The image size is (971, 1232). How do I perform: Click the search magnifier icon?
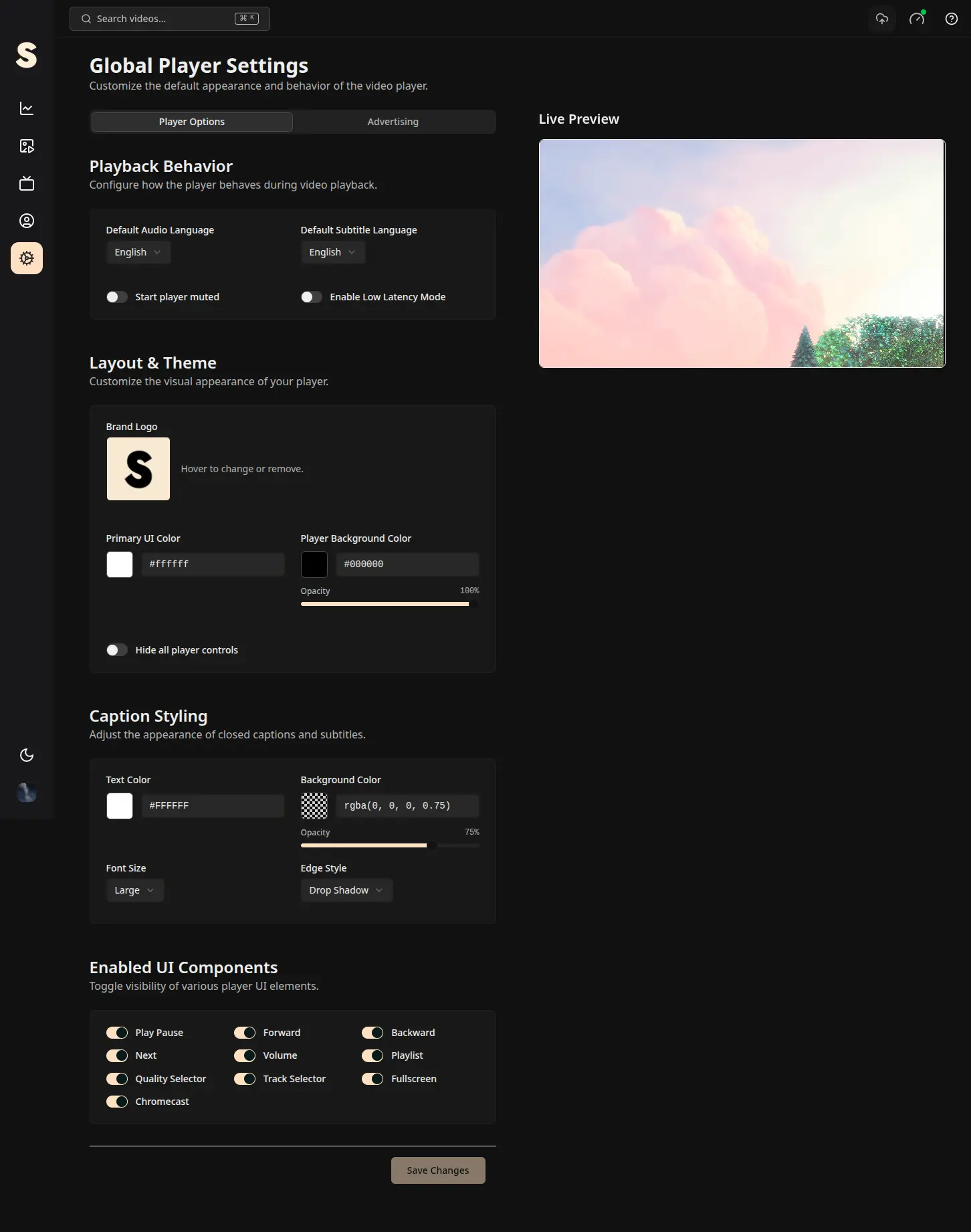86,19
